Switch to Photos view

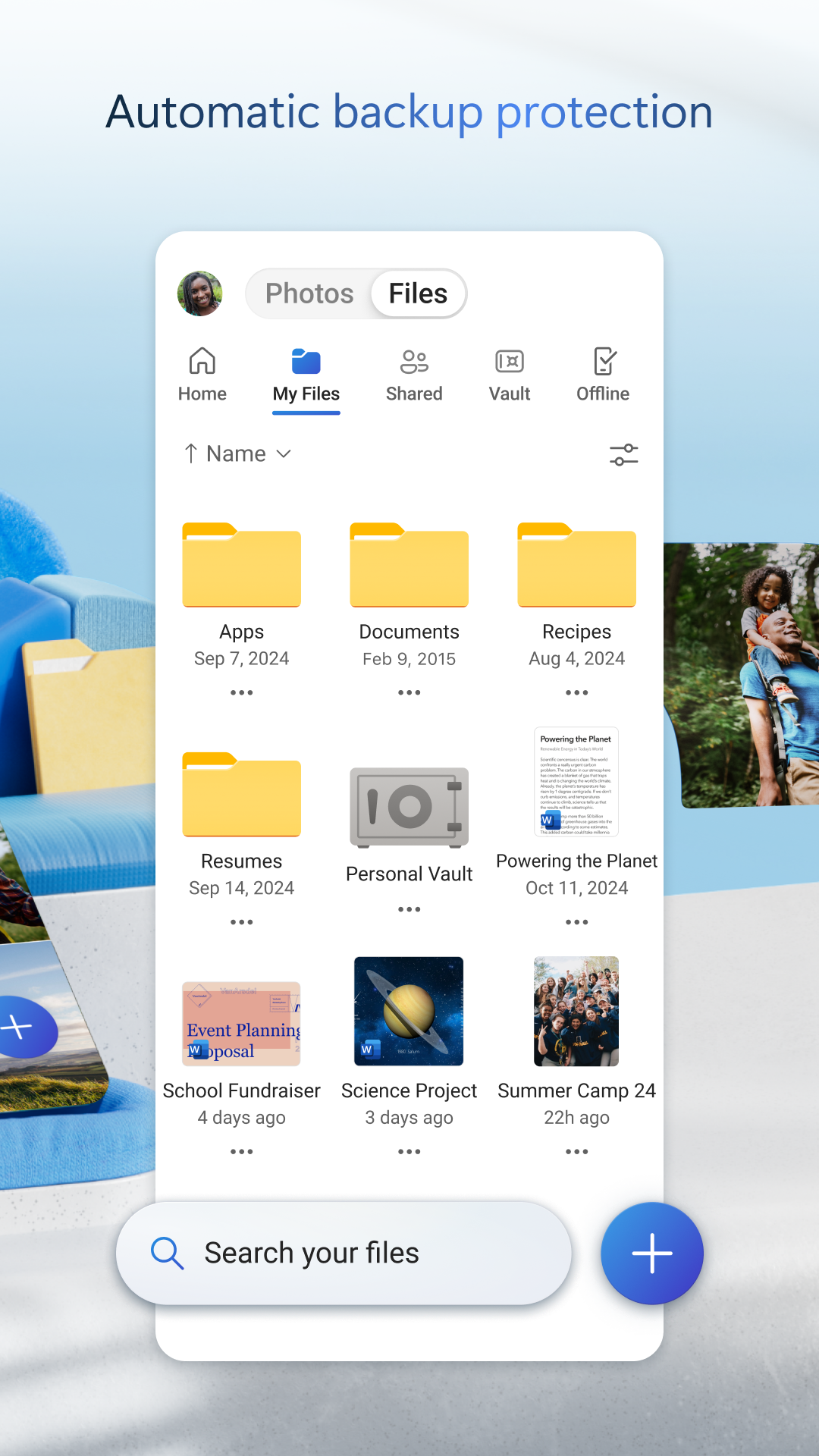[309, 293]
